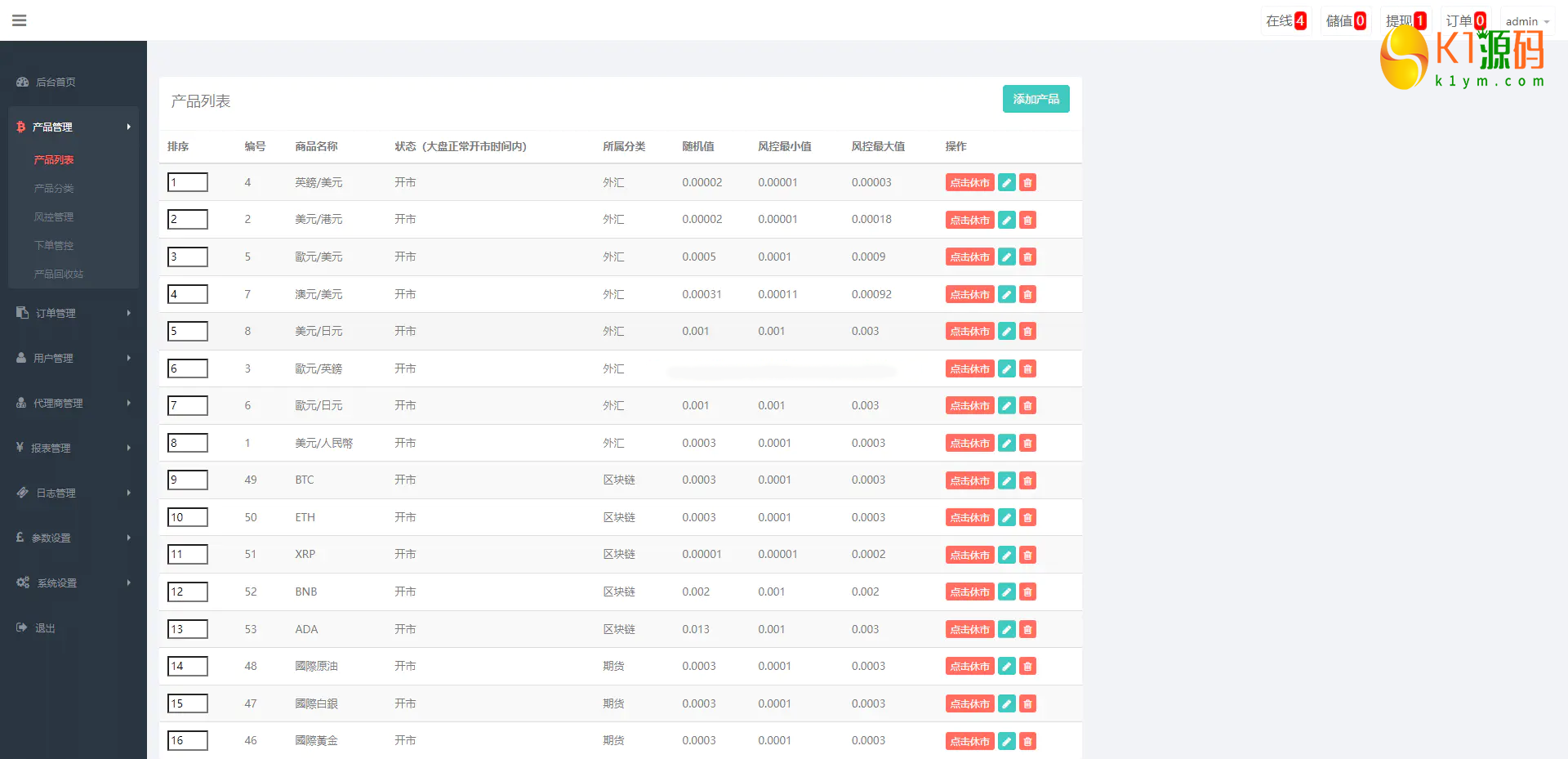Toggle market closed for 歐元/美元 via 点击休市

969,257
